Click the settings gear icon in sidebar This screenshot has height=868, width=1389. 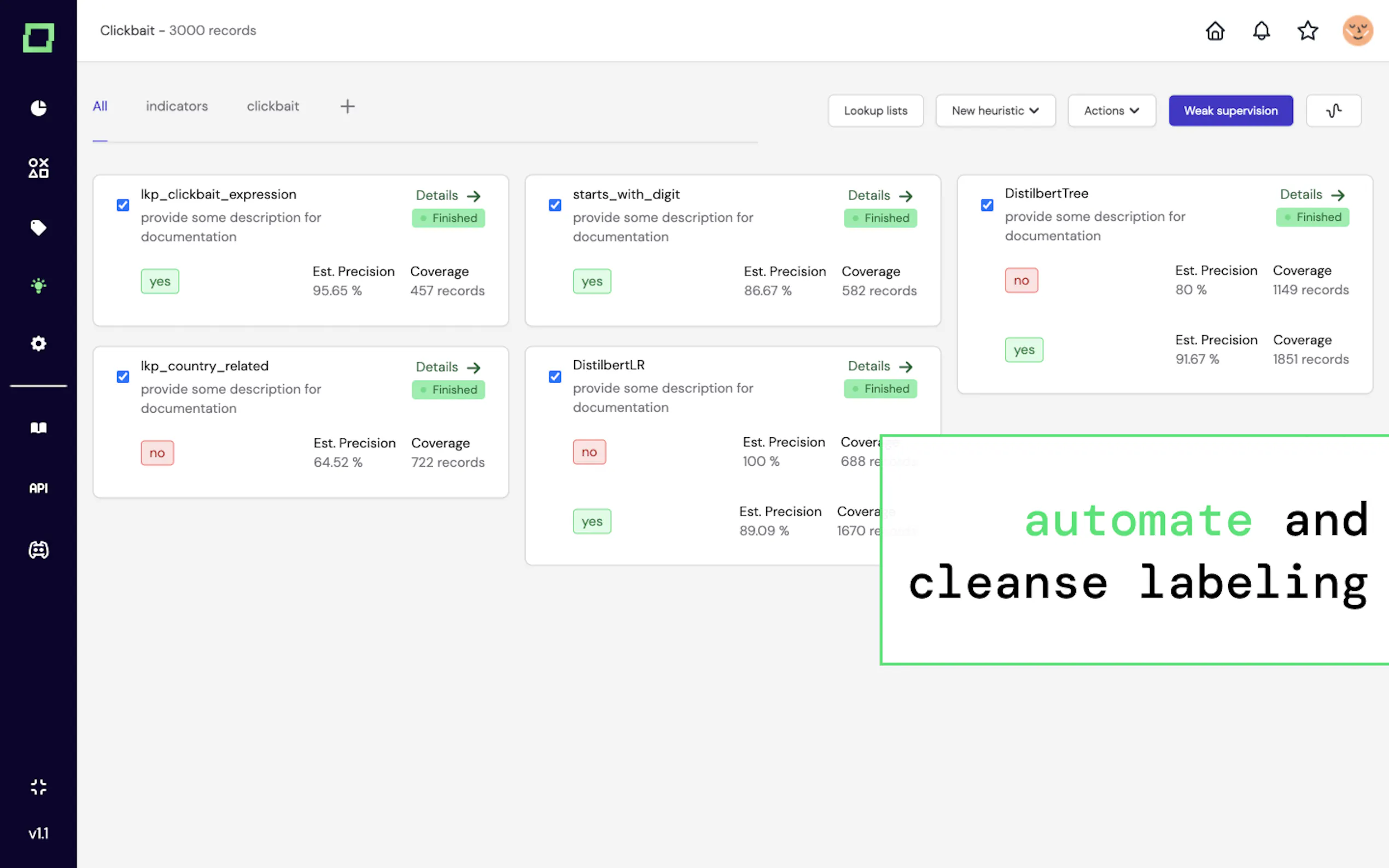[38, 344]
